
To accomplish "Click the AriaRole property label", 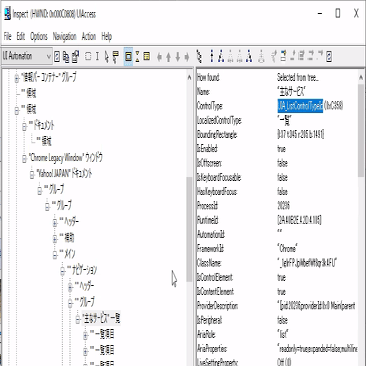I will coord(206,334).
